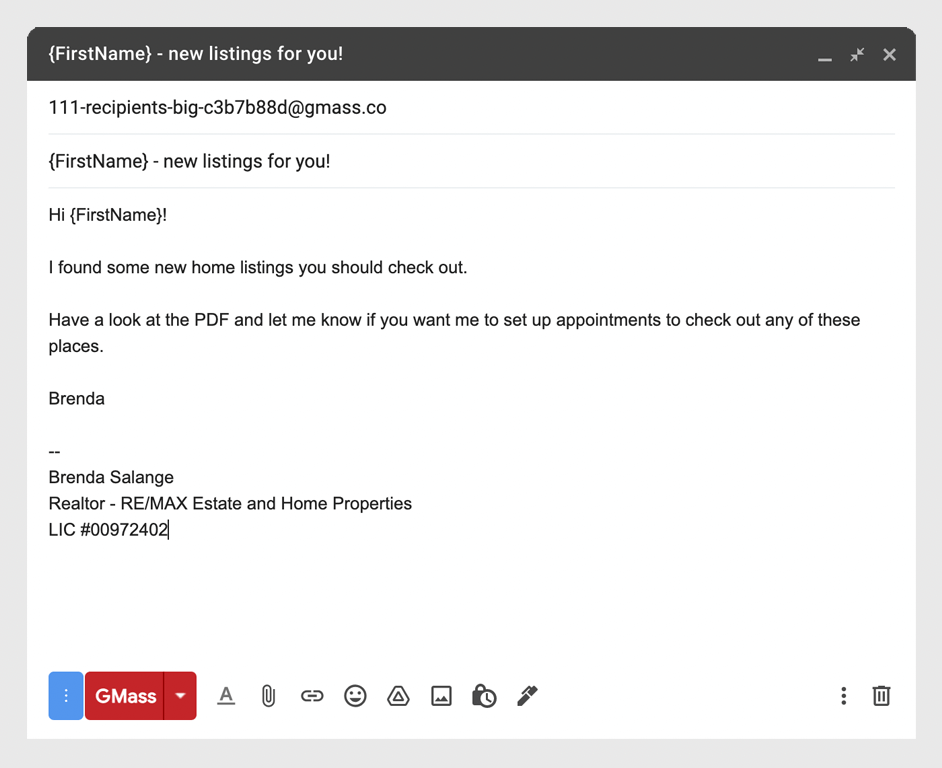Insert files using the Google Drive icon
This screenshot has height=768, width=942.
[x=398, y=696]
